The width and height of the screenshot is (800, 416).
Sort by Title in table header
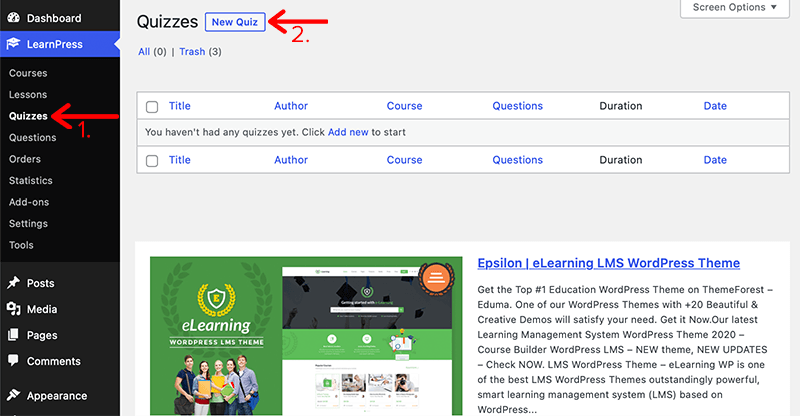(x=180, y=106)
